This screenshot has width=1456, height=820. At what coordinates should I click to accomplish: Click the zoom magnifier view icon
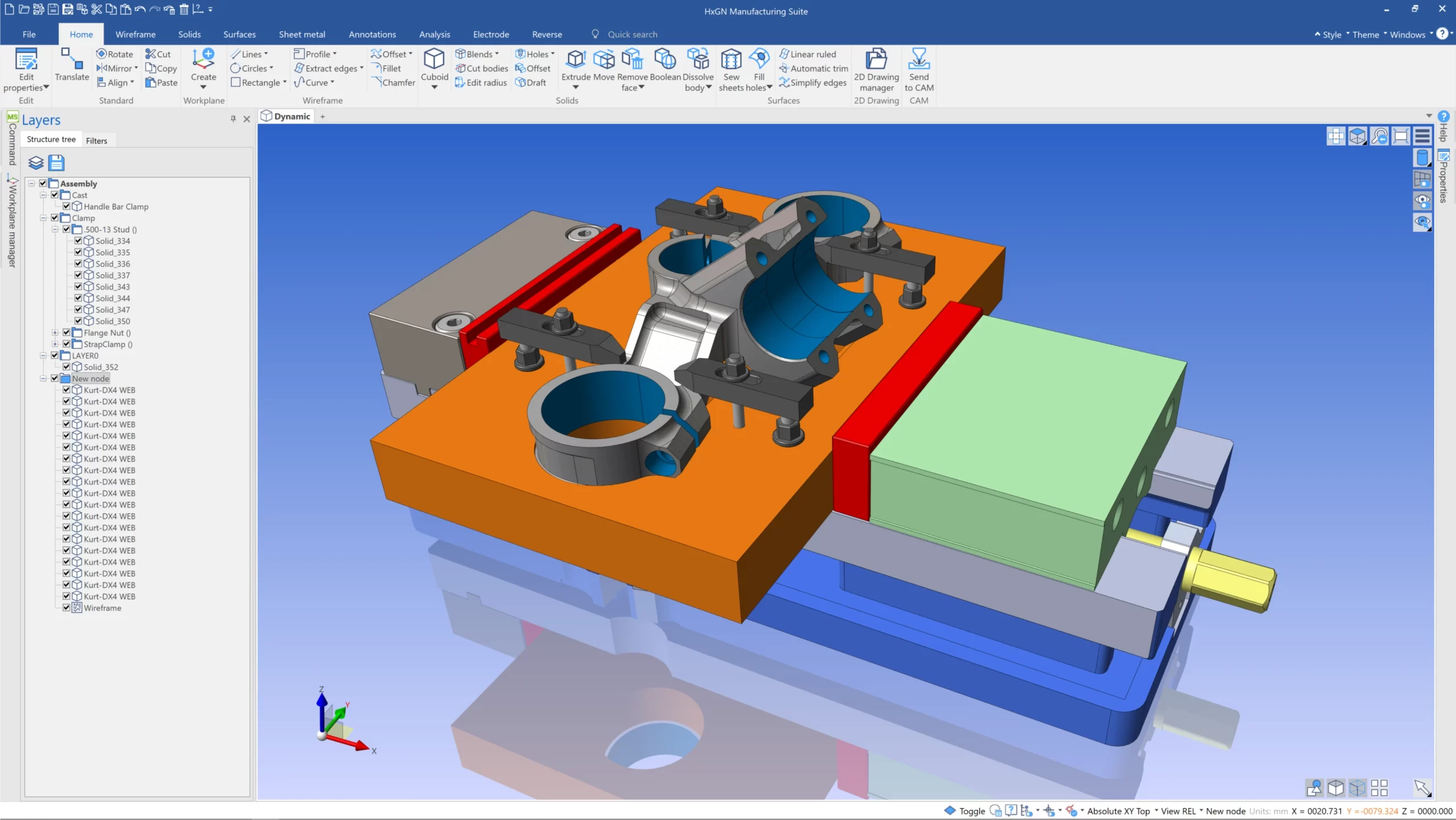pos(1379,137)
